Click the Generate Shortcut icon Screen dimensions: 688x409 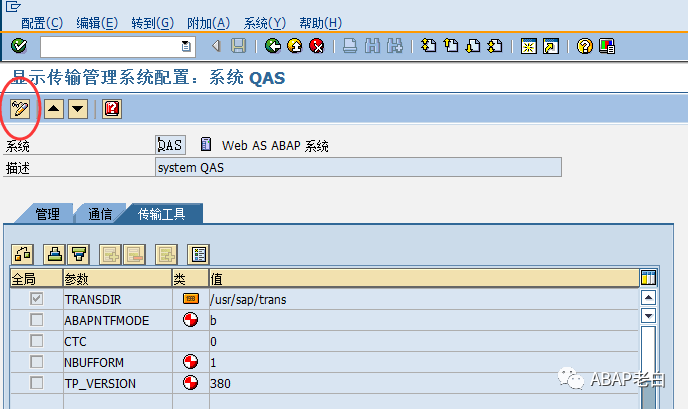551,46
